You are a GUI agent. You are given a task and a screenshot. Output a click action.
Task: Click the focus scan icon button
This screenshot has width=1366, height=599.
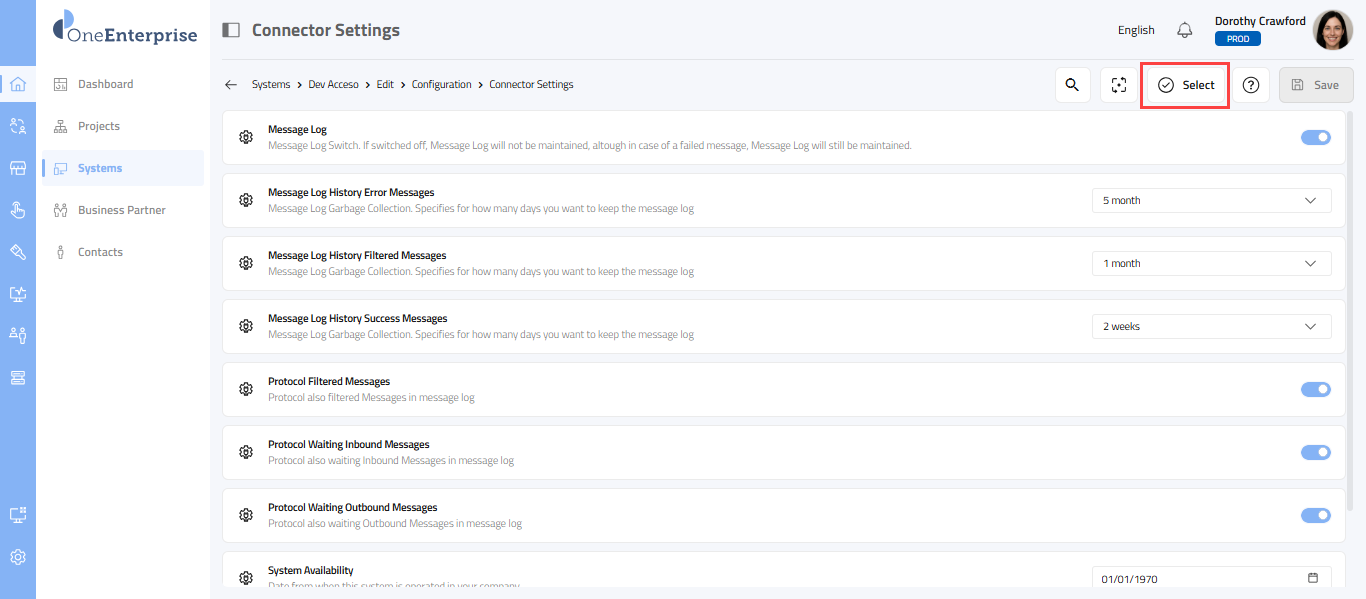1118,85
